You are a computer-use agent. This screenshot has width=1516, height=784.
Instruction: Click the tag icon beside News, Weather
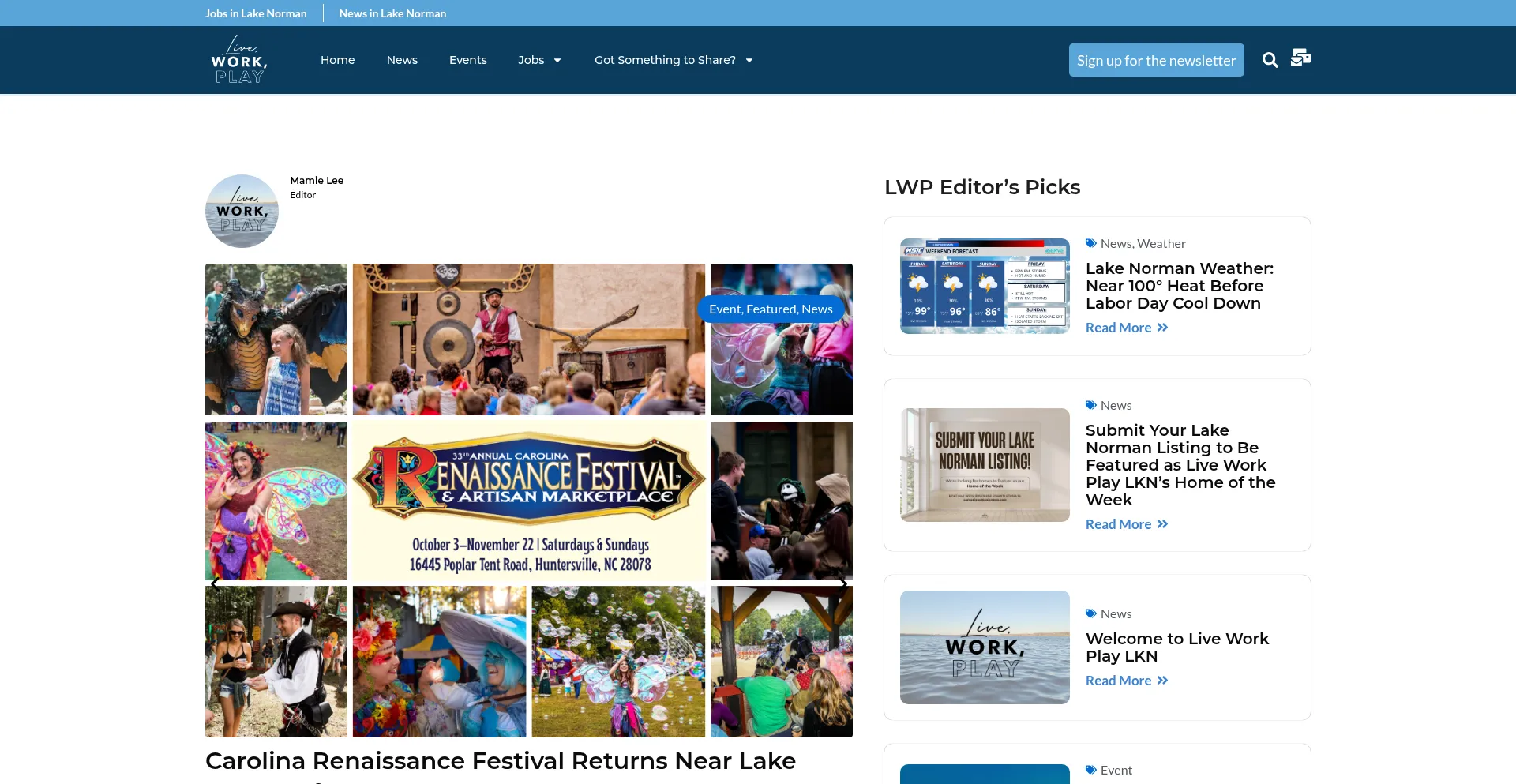(1090, 243)
